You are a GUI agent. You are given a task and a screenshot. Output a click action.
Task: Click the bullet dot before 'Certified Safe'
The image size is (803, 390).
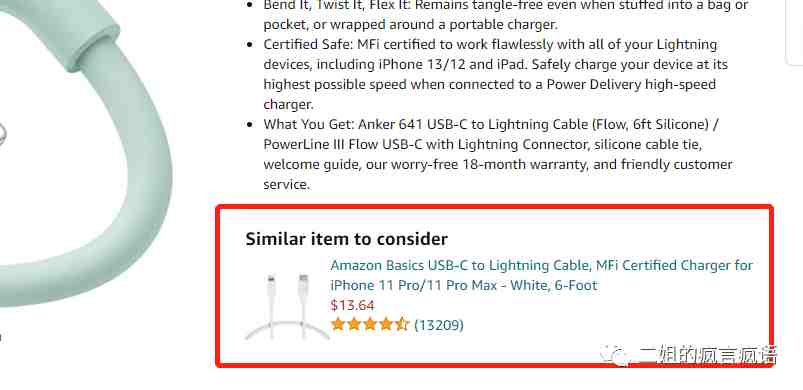click(x=250, y=45)
